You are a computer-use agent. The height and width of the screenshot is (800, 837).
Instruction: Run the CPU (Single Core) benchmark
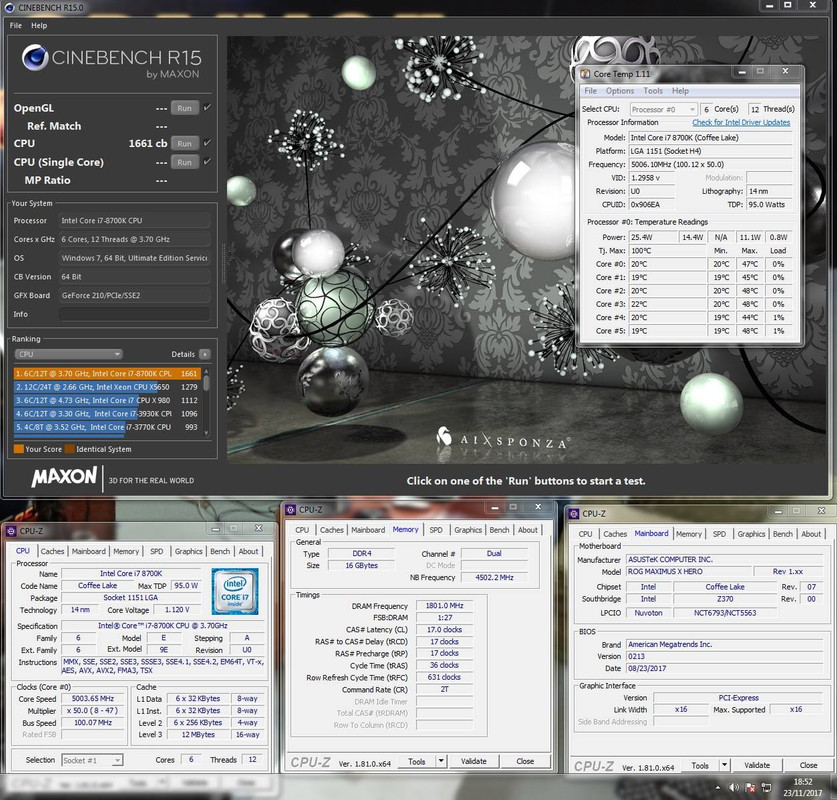pyautogui.click(x=185, y=162)
